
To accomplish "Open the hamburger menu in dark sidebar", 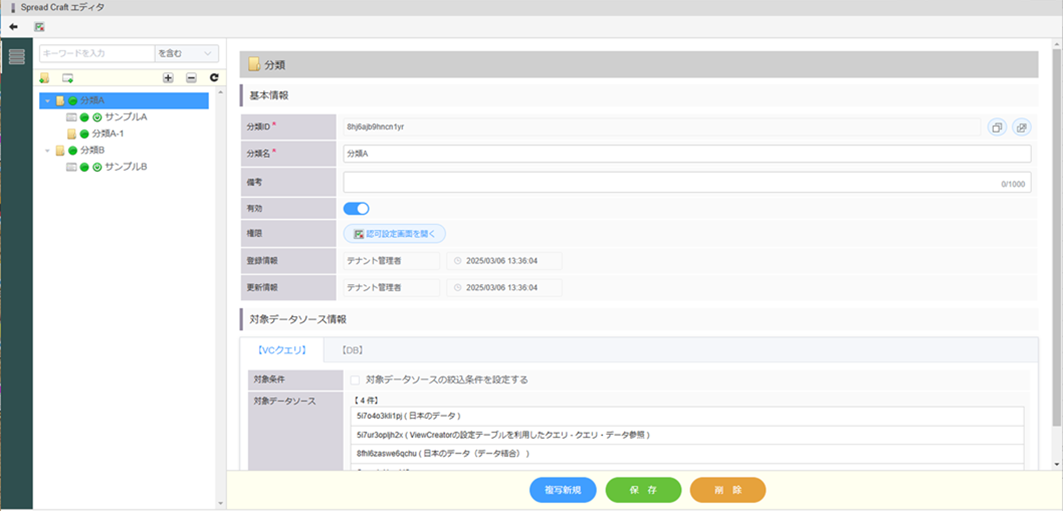I will (16, 56).
